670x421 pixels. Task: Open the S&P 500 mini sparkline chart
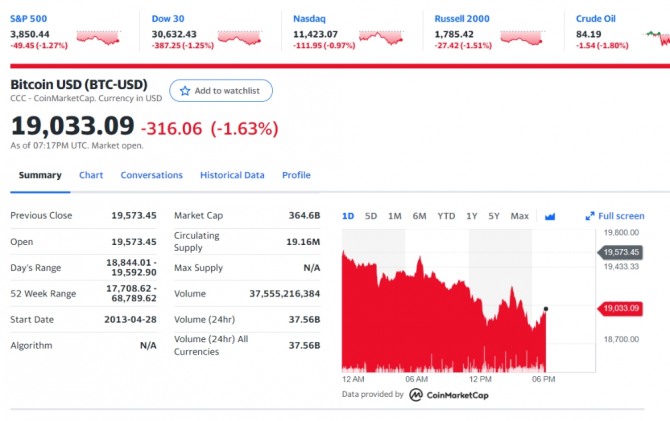(98, 38)
